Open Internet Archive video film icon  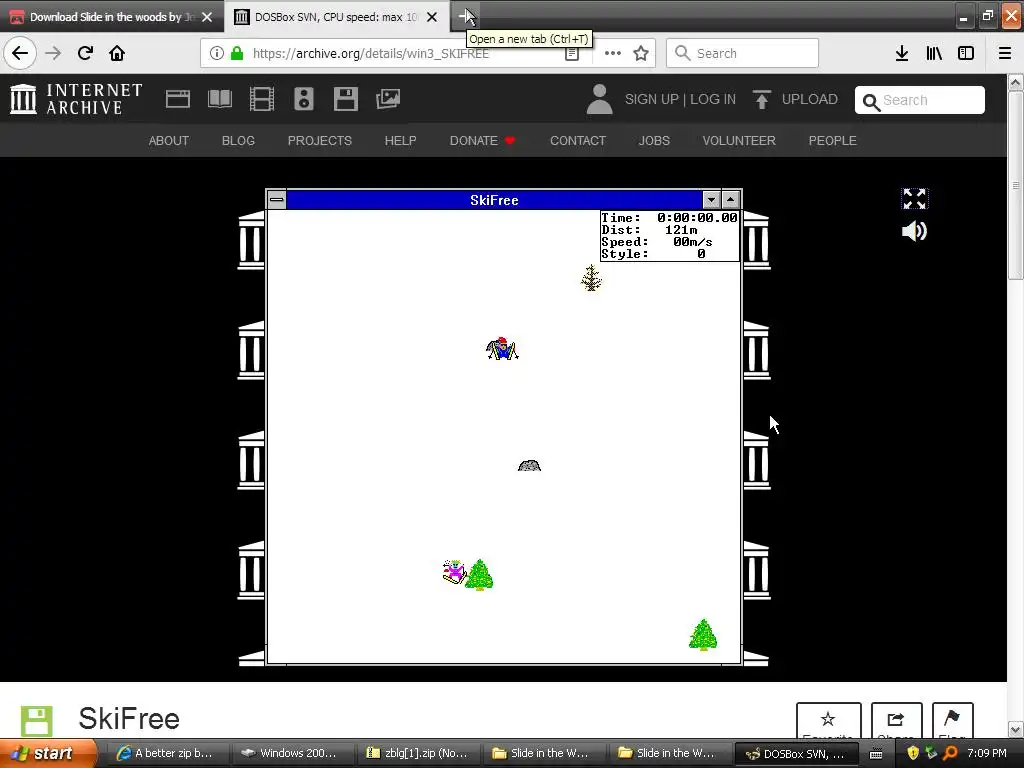[262, 99]
